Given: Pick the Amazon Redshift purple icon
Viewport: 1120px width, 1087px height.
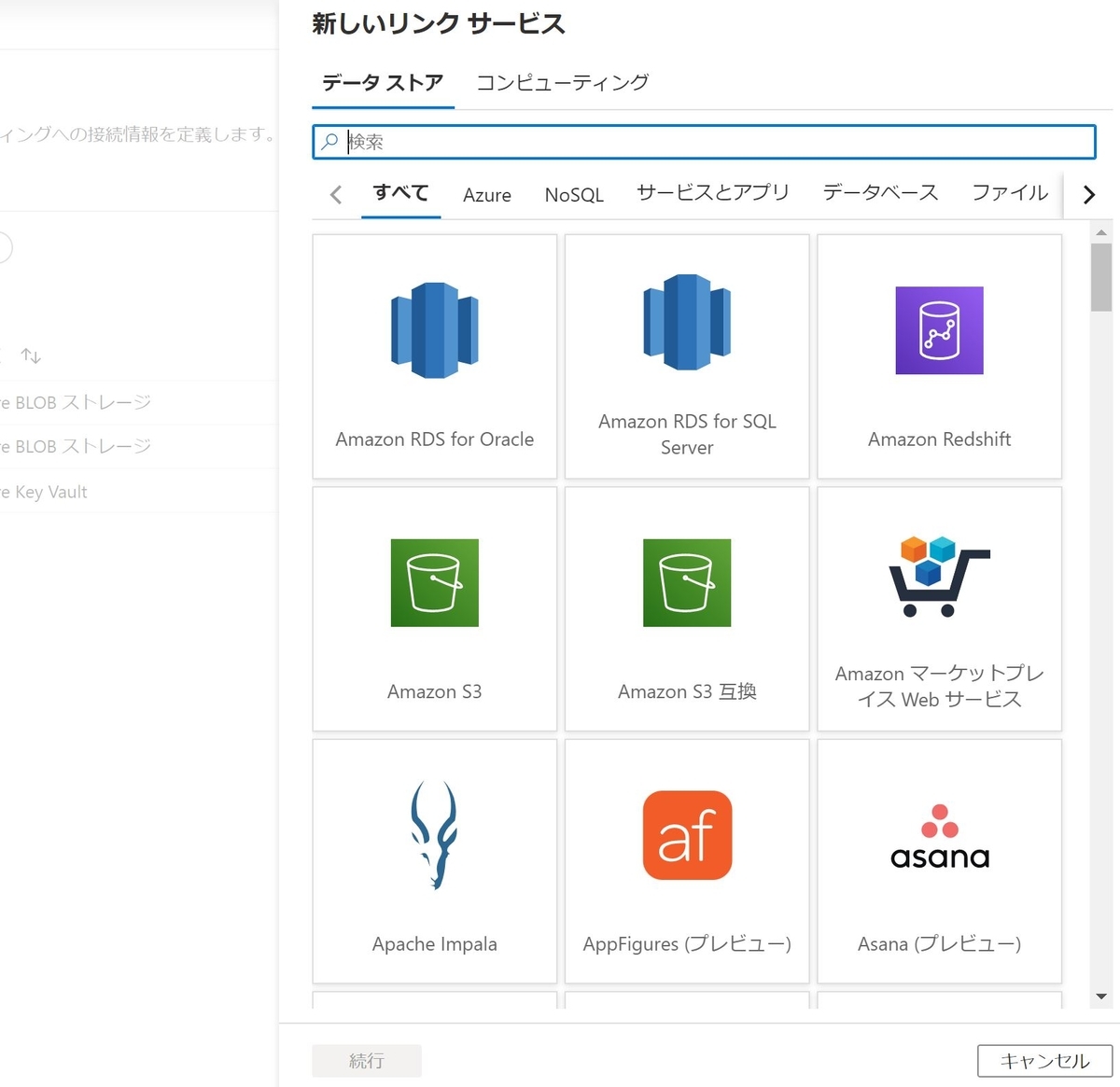Looking at the screenshot, I should [939, 330].
